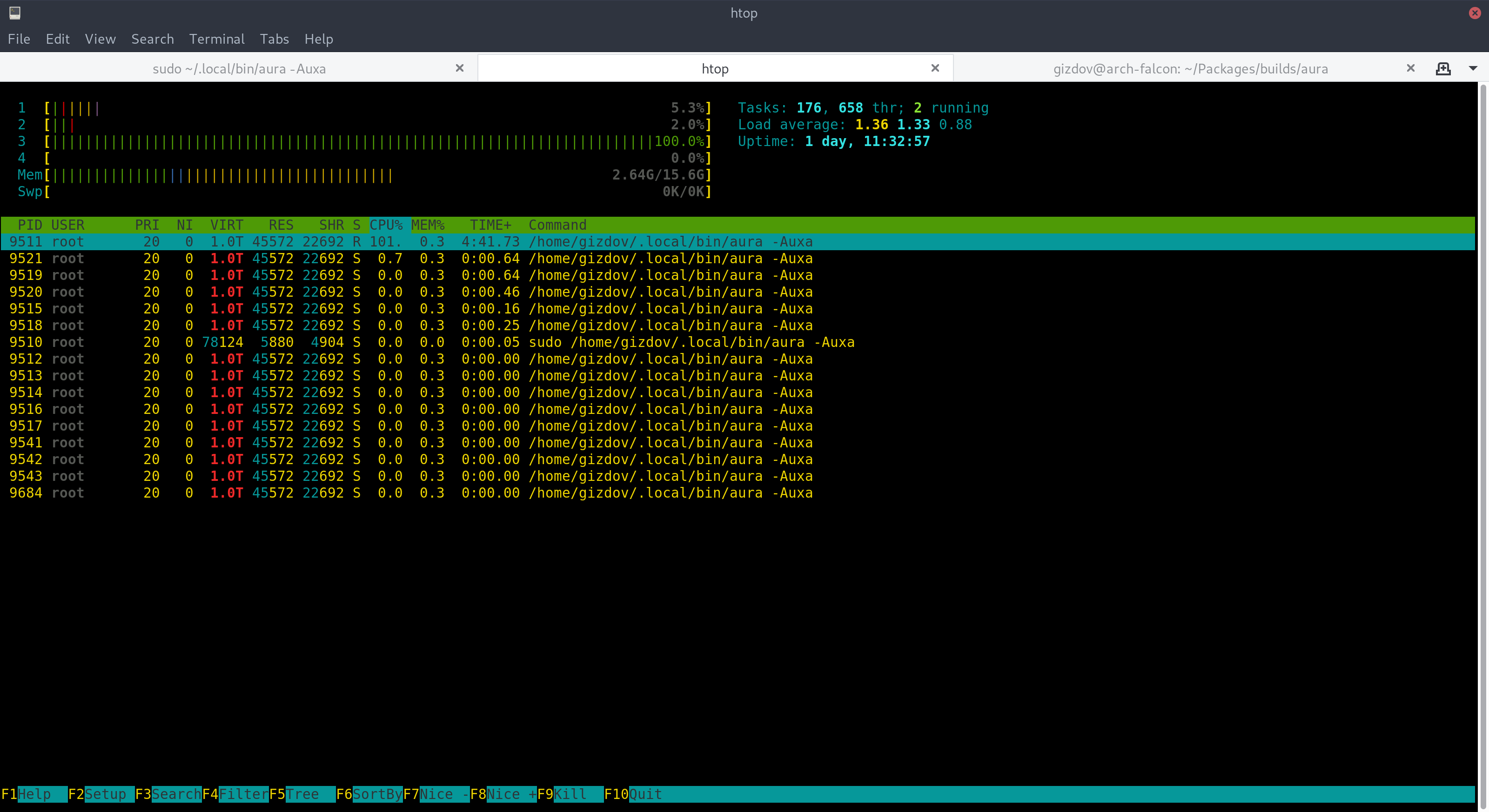
Task: Click F1 Help in htop footer
Action: pos(34,794)
